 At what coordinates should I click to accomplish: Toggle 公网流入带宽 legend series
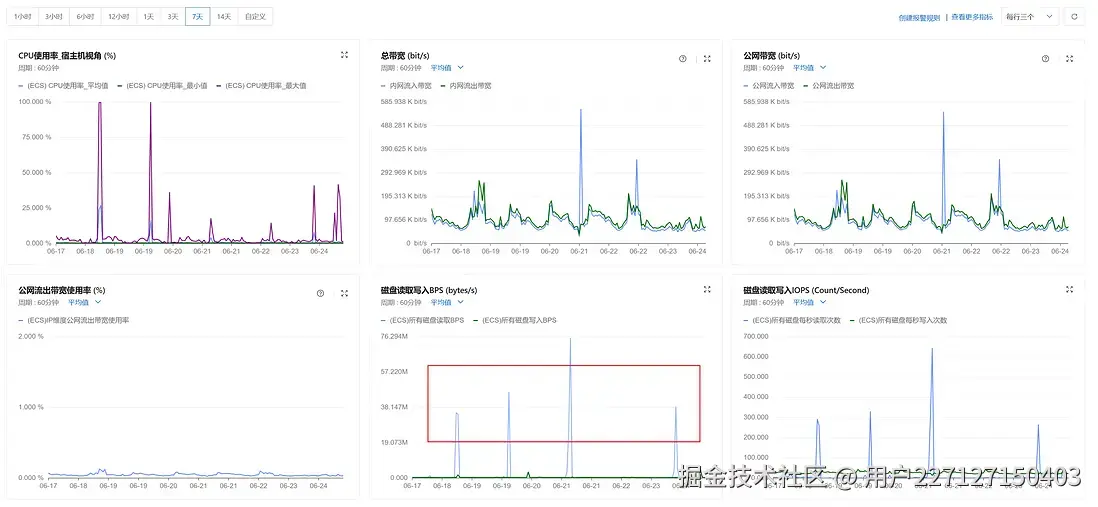(x=769, y=85)
